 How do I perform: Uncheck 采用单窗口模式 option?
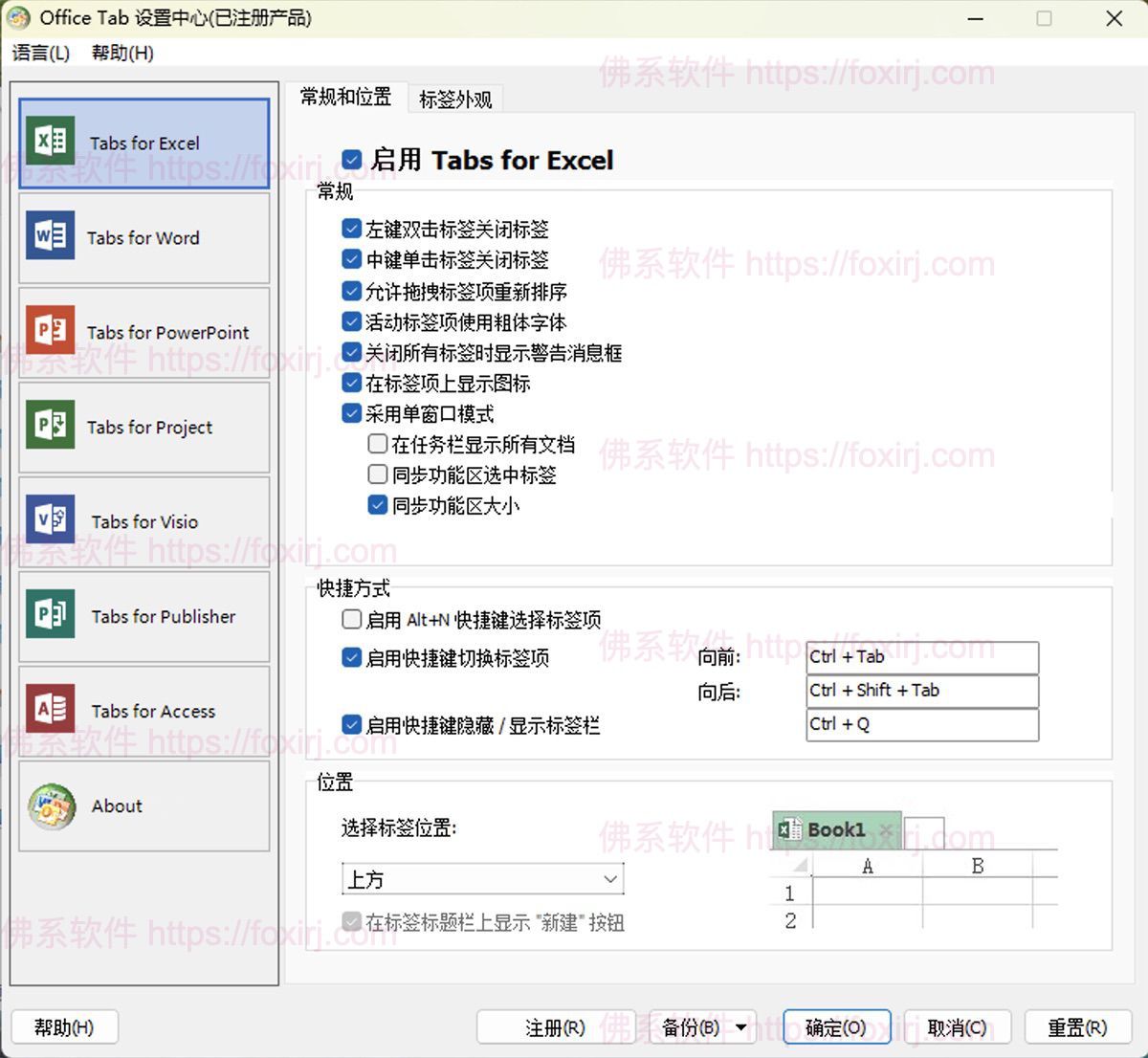(352, 413)
